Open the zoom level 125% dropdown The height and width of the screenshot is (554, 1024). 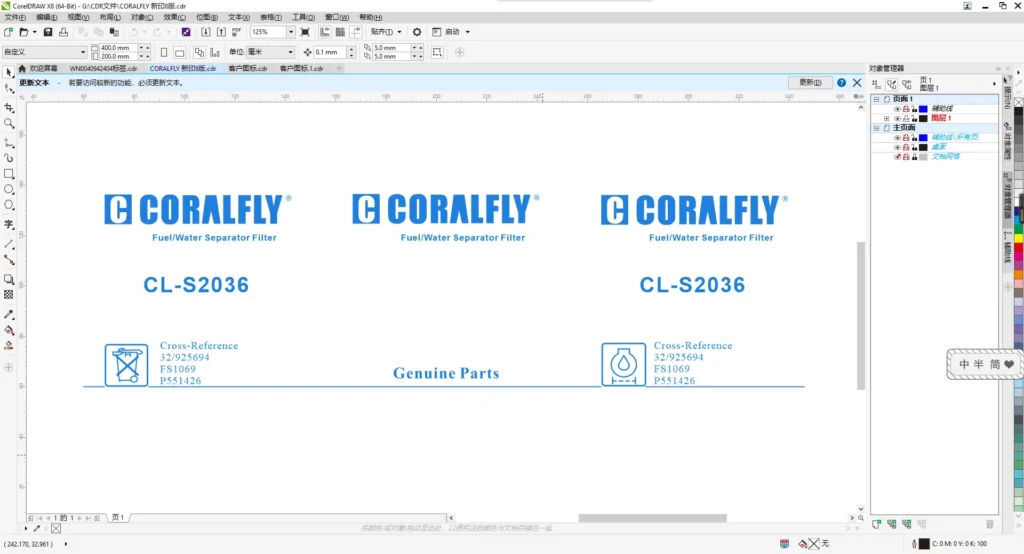[x=291, y=32]
